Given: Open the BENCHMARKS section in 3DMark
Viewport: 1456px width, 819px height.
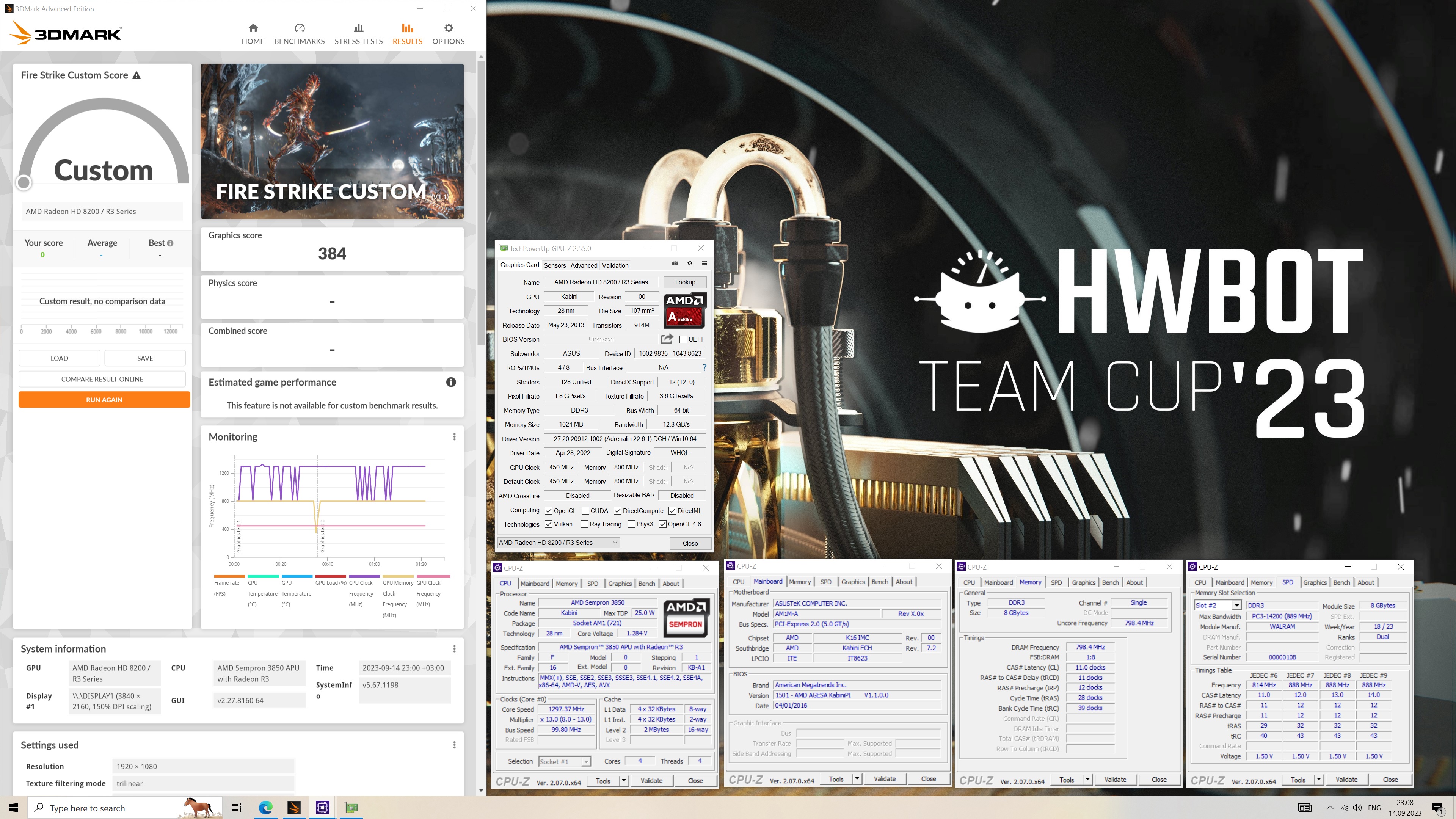Looking at the screenshot, I should click(299, 34).
